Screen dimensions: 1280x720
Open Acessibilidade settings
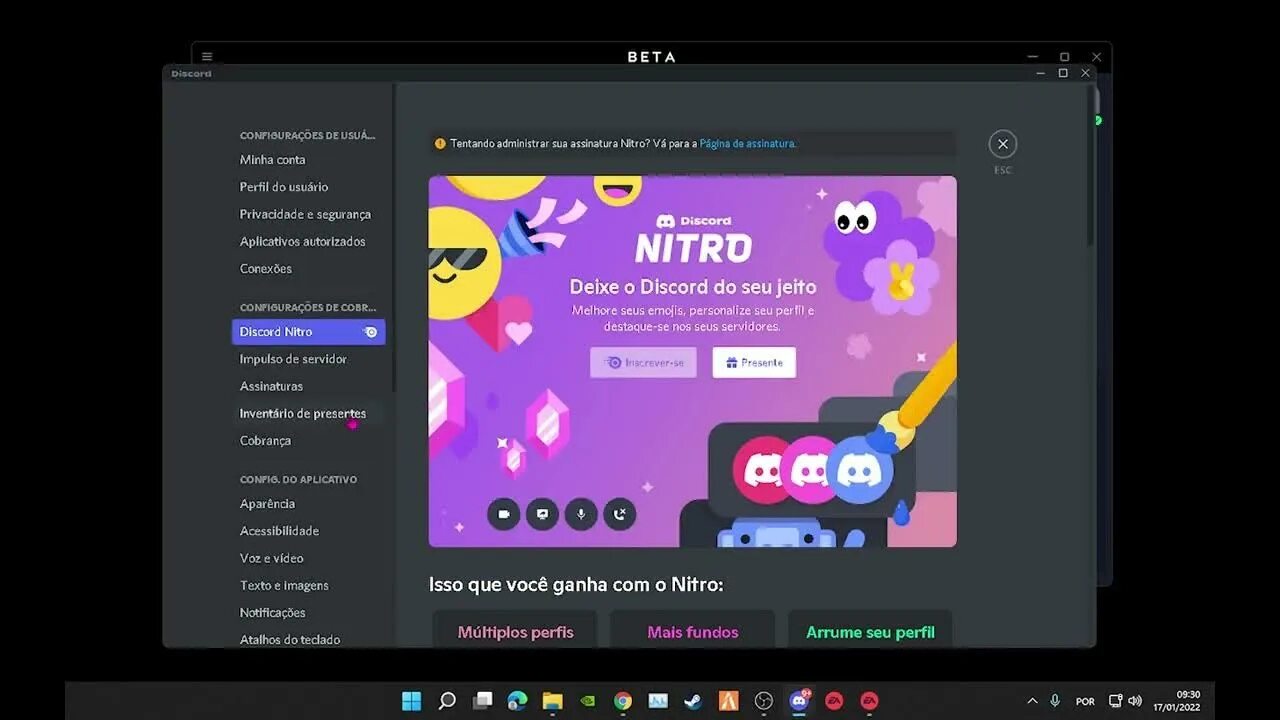click(x=308, y=531)
